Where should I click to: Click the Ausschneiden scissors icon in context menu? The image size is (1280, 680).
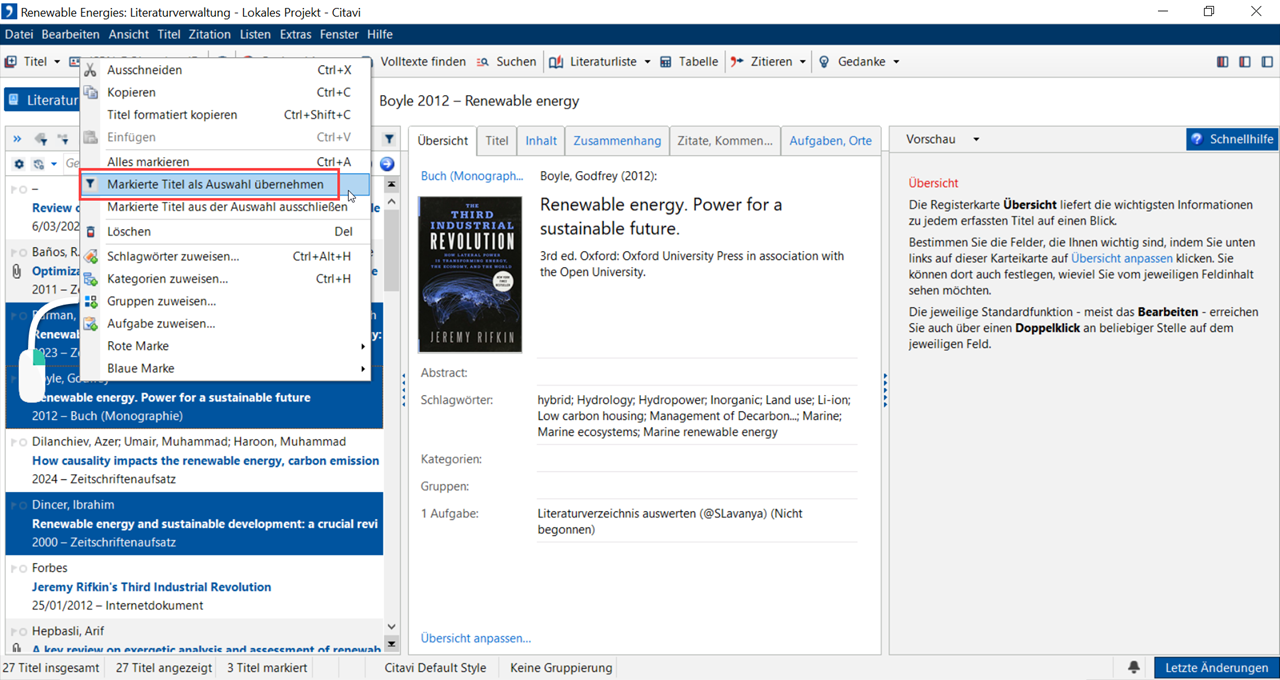(x=90, y=70)
